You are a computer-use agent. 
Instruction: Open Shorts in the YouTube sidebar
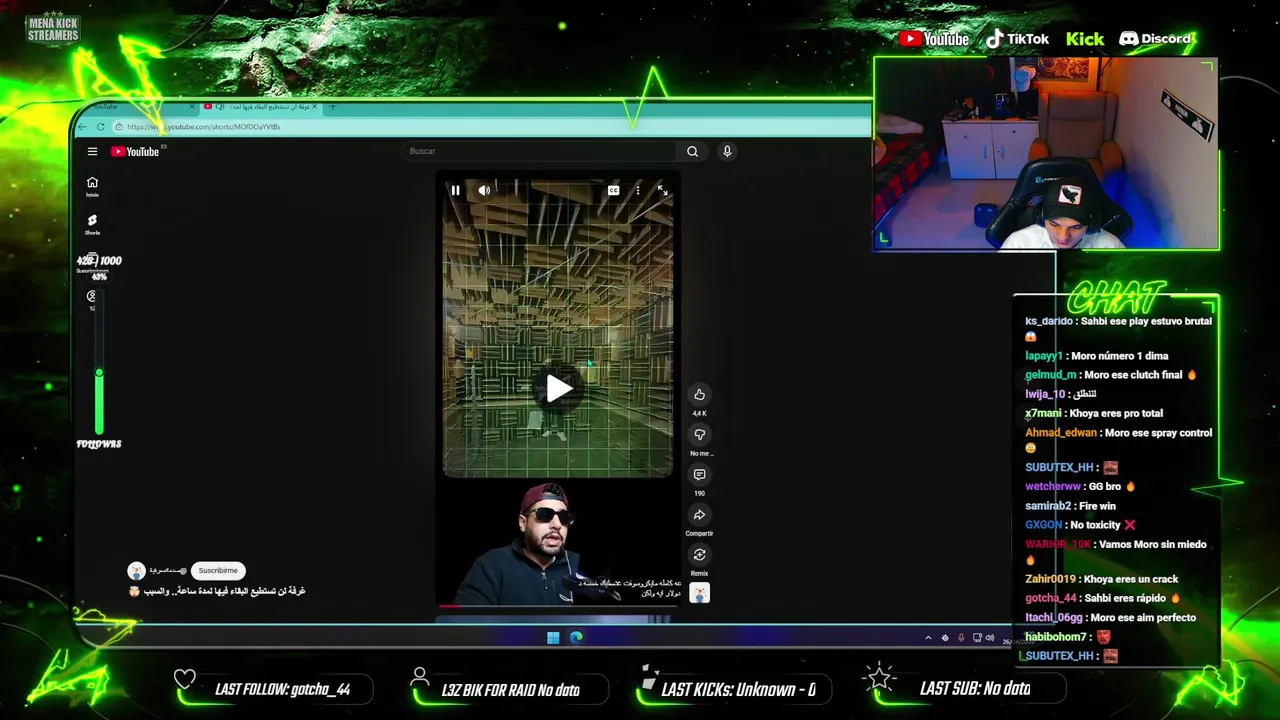click(92, 224)
